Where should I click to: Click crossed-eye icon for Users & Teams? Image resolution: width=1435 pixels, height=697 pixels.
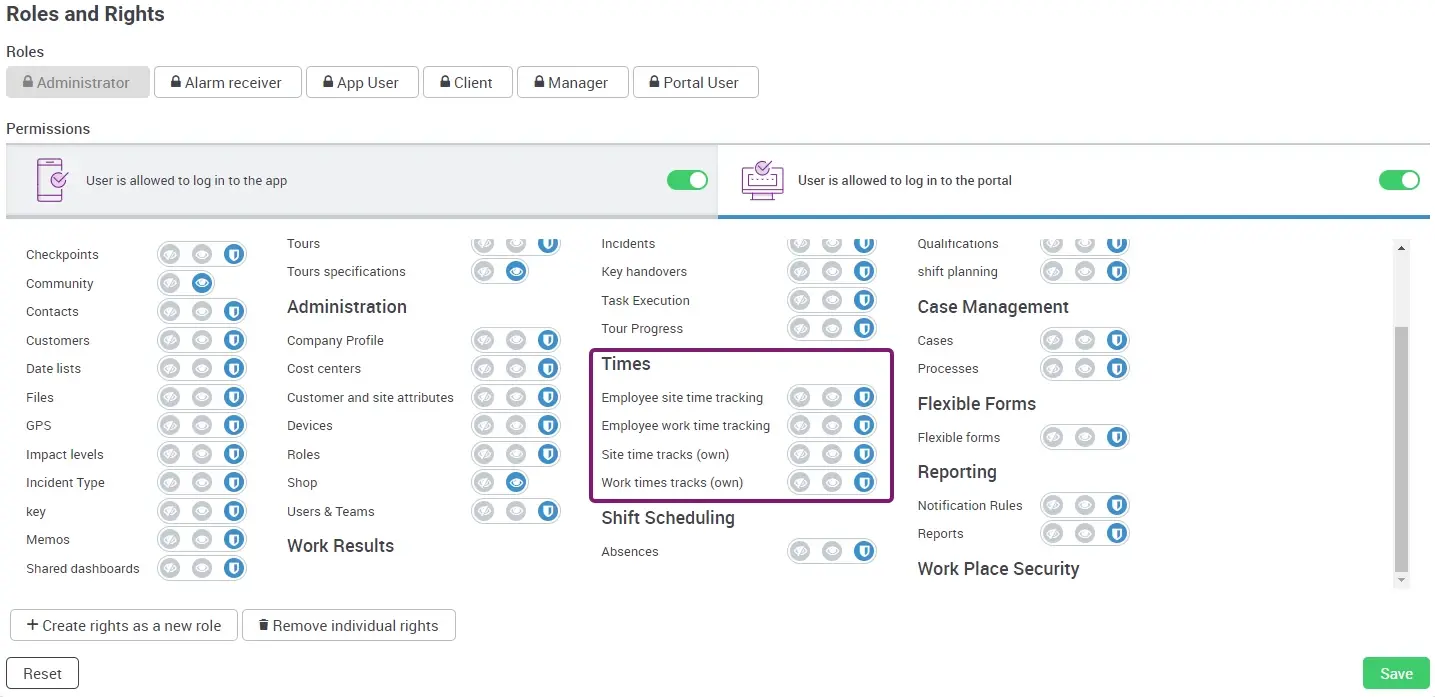[x=485, y=511]
